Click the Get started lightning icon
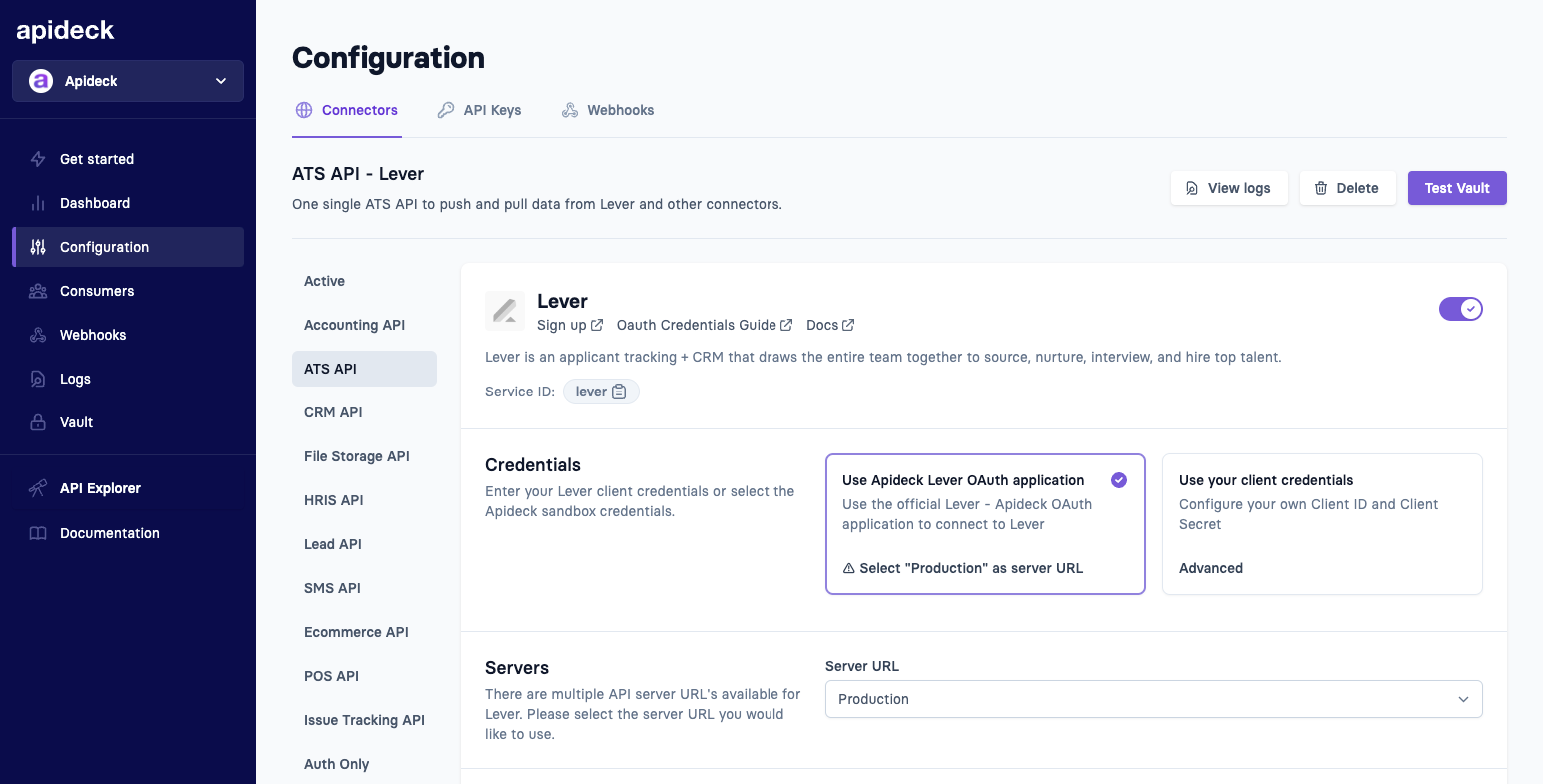 click(x=38, y=159)
